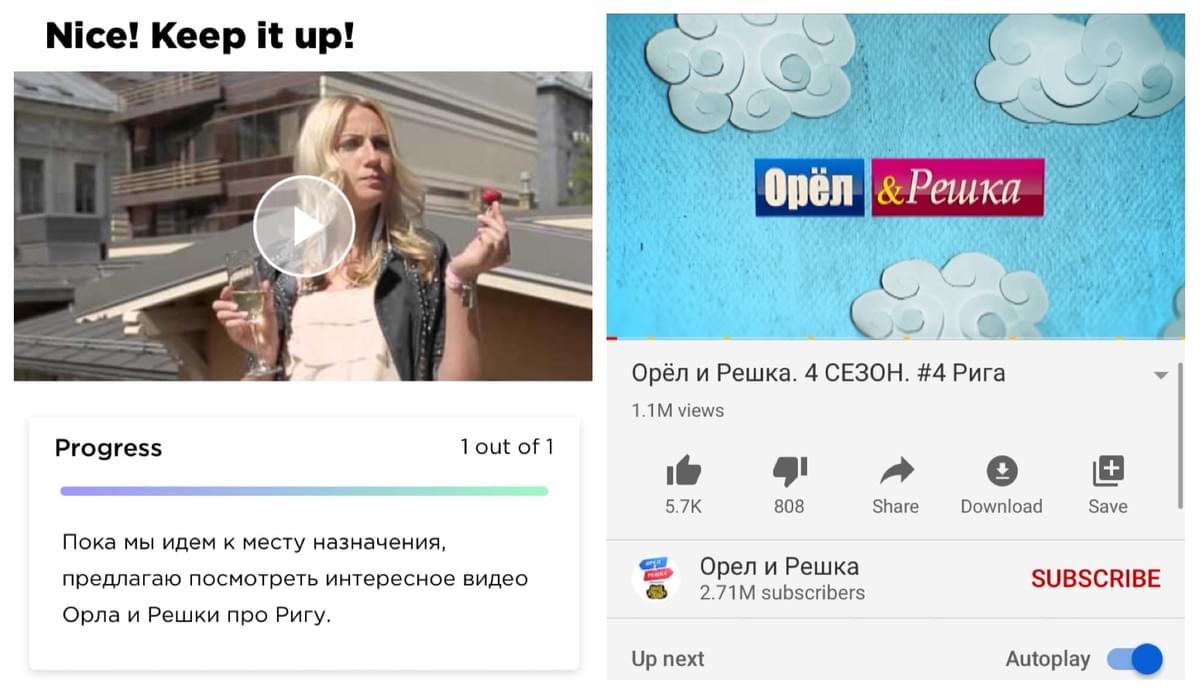Turn off the Autoplay switch
1200x695 pixels.
[1134, 659]
